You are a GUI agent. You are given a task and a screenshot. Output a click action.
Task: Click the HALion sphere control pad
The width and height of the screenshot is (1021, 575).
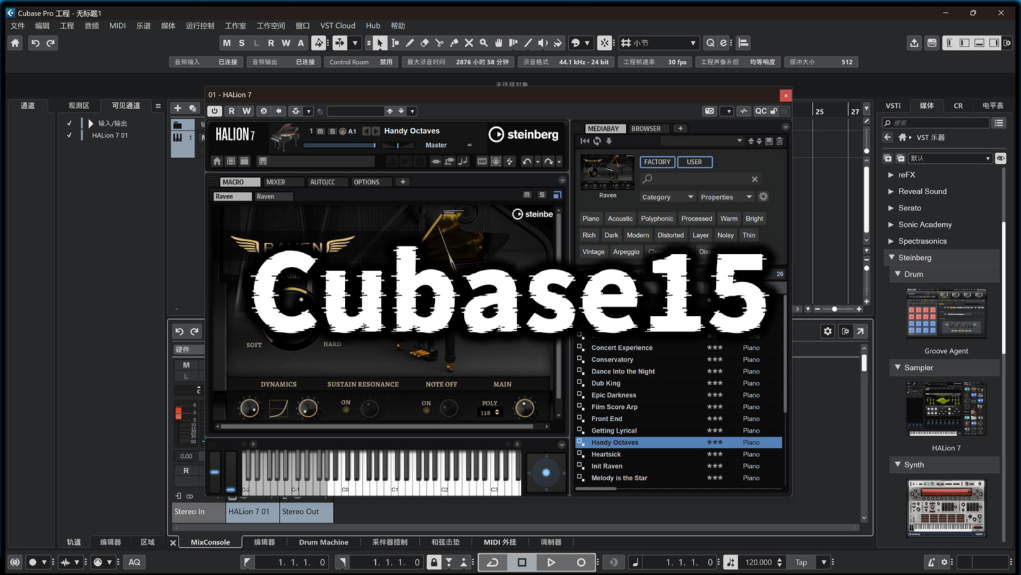(x=546, y=472)
